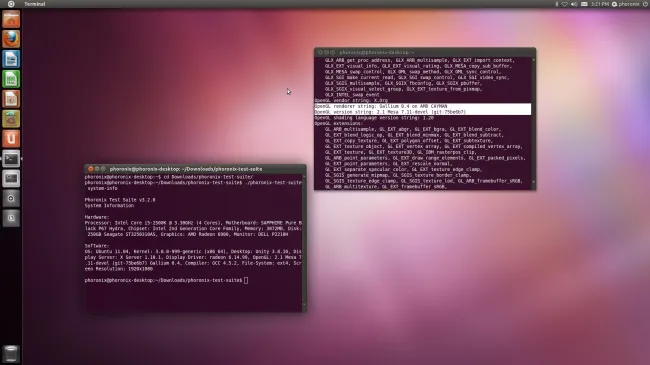Click the clock showing 3:21 PM
Screen dimensions: 650x365
pos(600,4)
